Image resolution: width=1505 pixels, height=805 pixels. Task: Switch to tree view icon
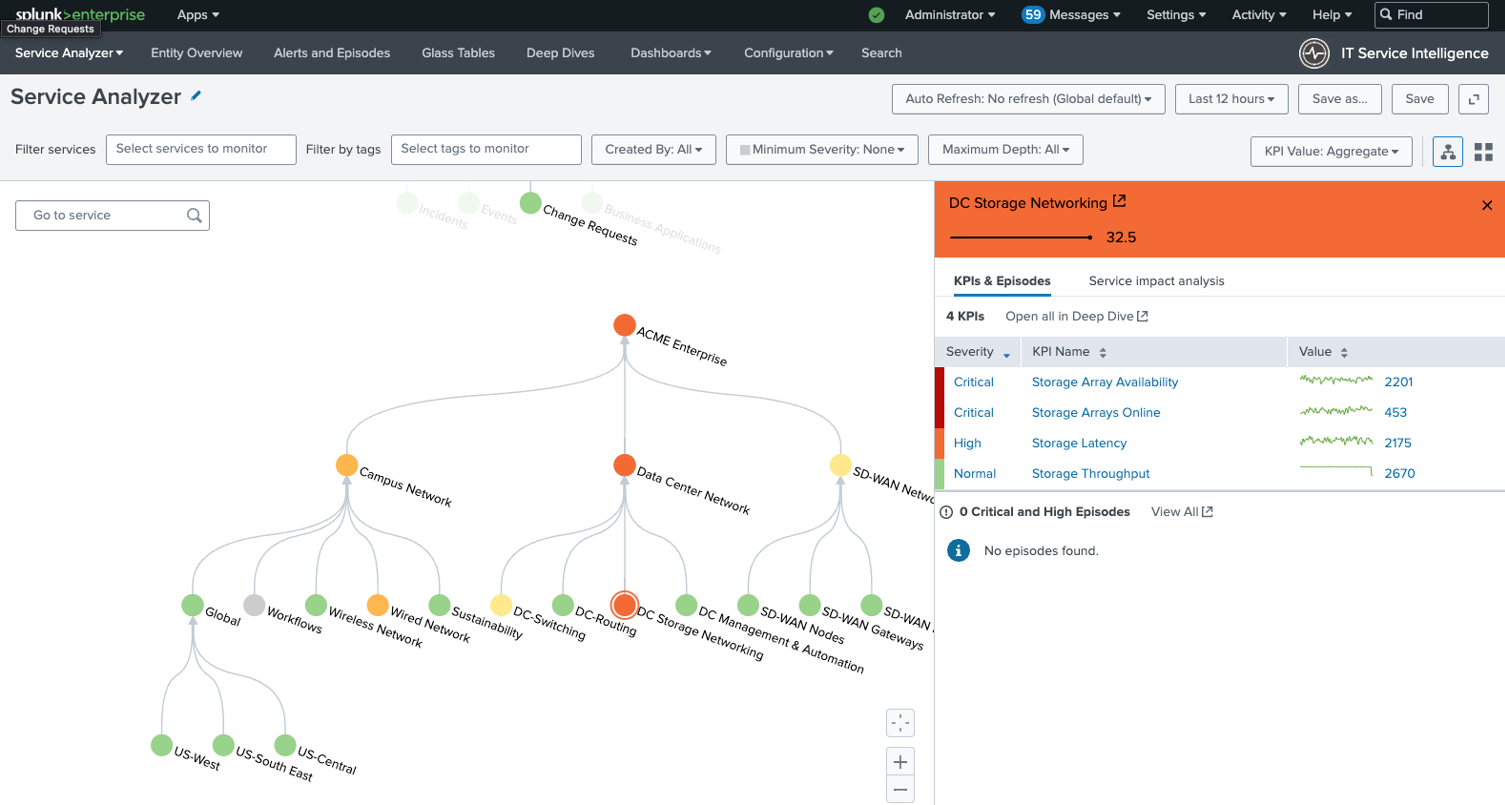click(x=1447, y=151)
